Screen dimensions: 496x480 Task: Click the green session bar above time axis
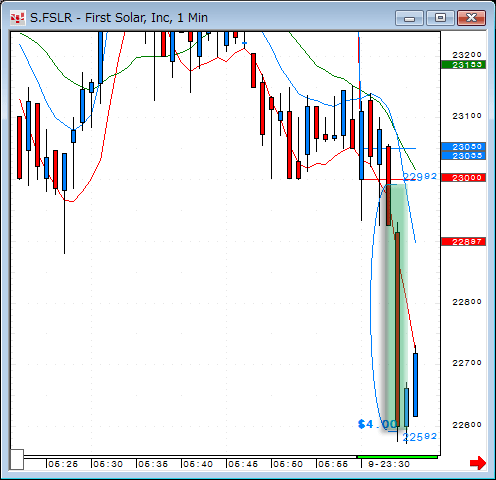point(397,457)
